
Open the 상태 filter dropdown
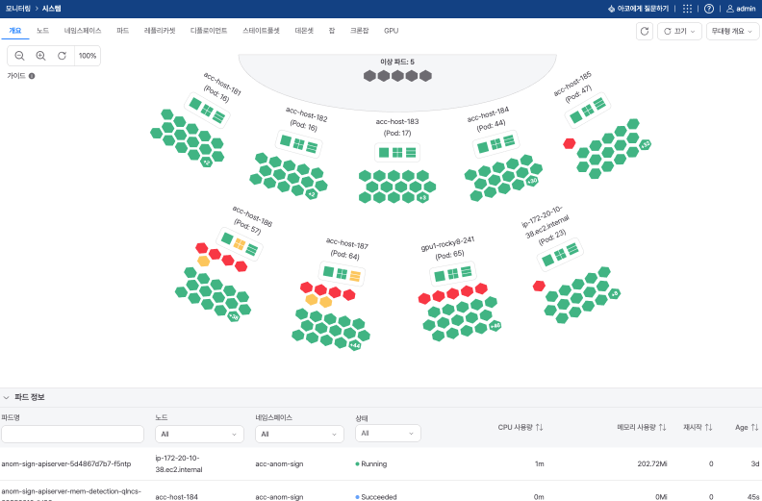pyautogui.click(x=388, y=433)
